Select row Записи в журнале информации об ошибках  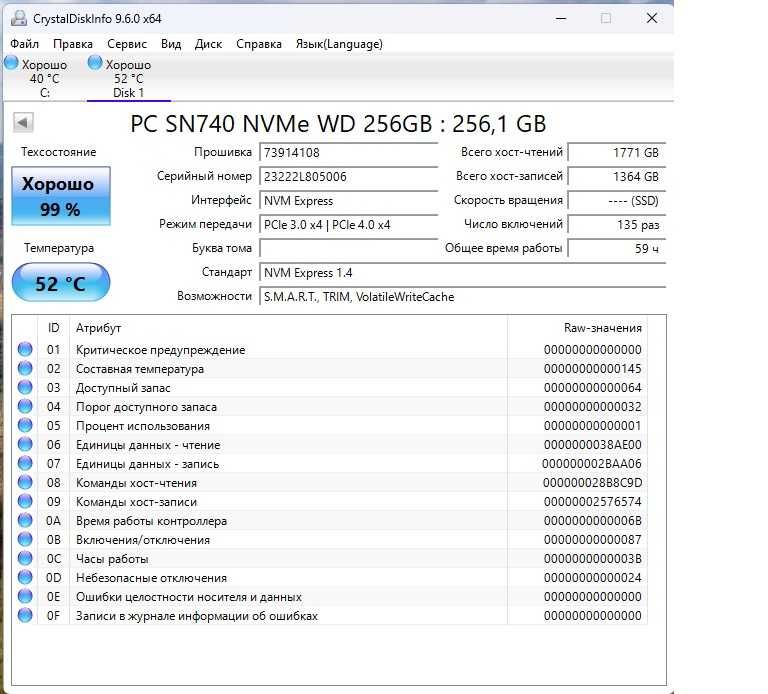point(330,616)
